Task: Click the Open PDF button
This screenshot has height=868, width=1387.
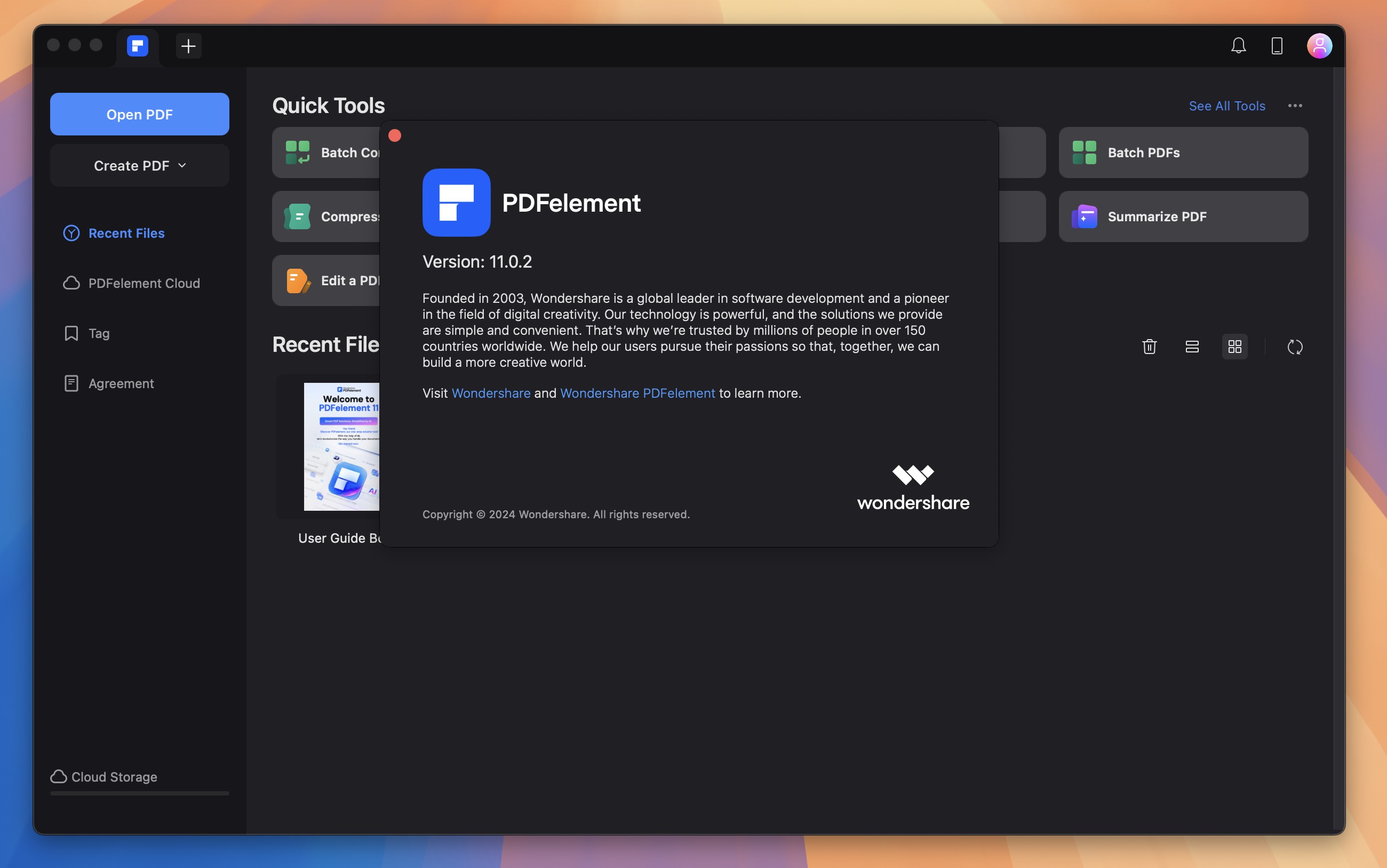Action: (x=140, y=114)
